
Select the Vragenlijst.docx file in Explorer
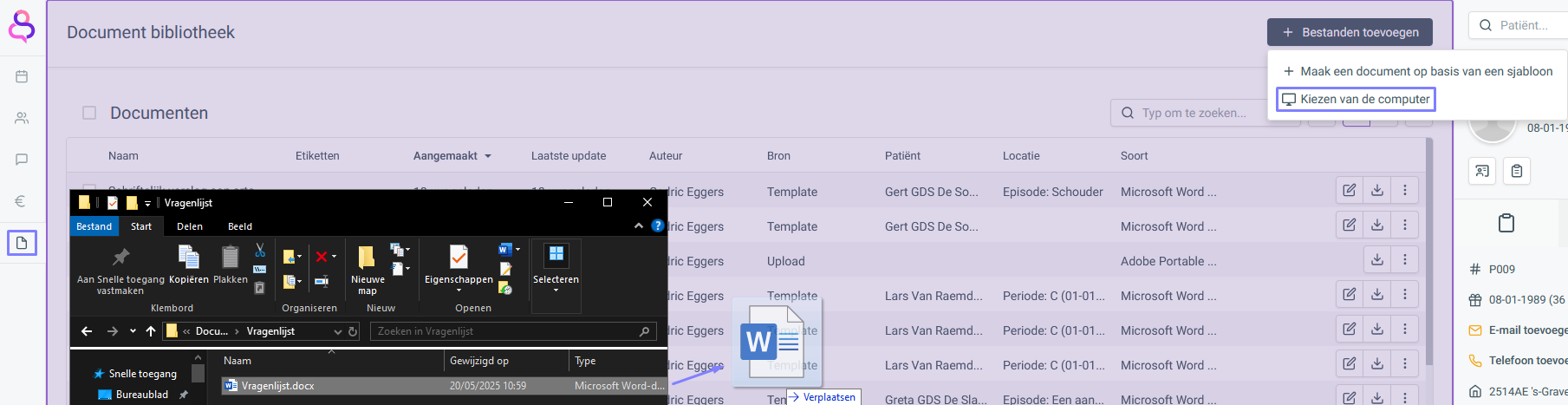pyautogui.click(x=444, y=386)
